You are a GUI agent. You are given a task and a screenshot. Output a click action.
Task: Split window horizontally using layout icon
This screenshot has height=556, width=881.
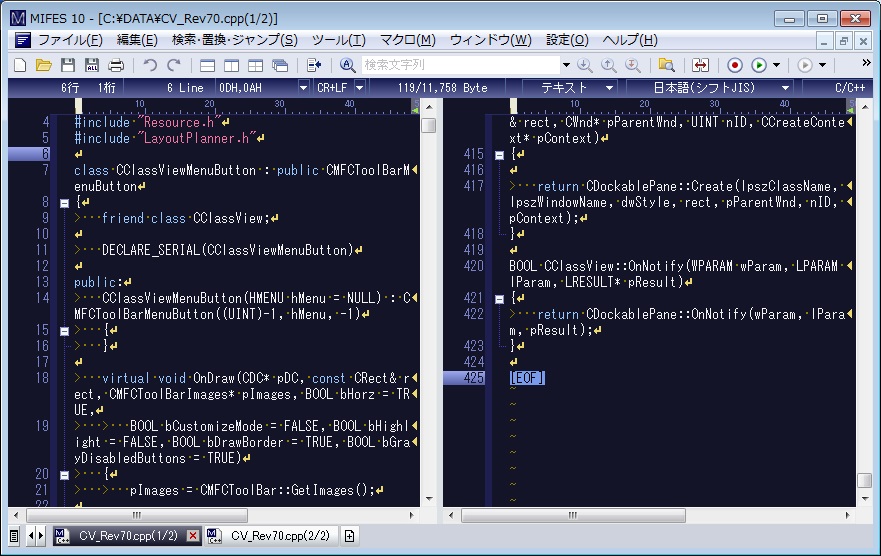(x=208, y=65)
